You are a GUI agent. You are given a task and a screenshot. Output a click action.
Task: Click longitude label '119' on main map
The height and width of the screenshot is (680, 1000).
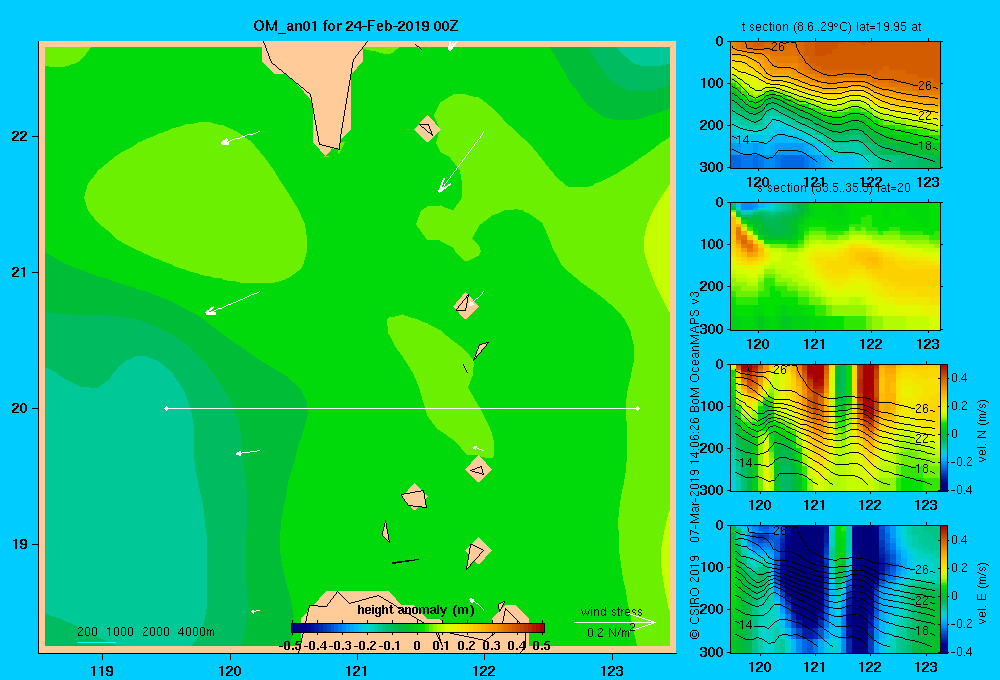pyautogui.click(x=102, y=670)
